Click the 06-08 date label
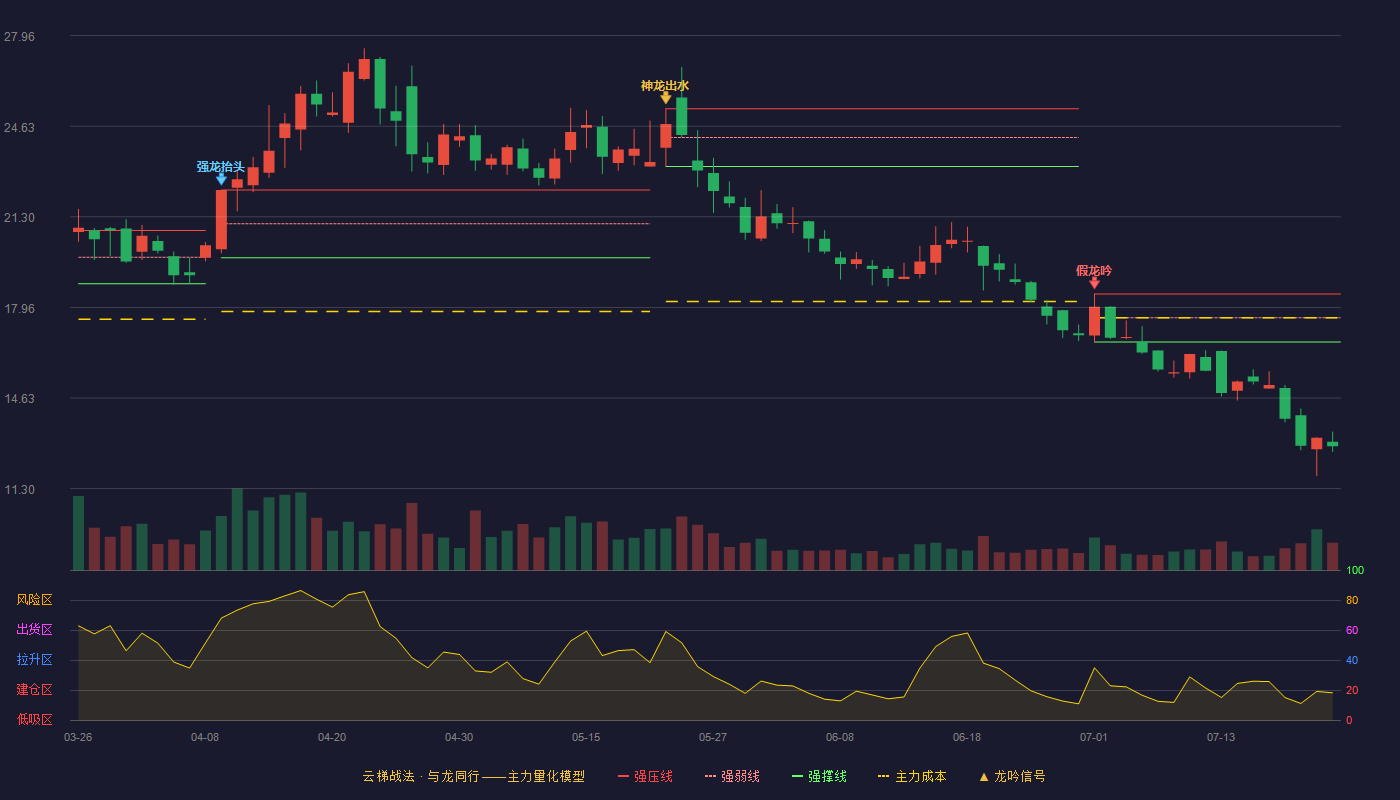The width and height of the screenshot is (1400, 800). click(840, 737)
